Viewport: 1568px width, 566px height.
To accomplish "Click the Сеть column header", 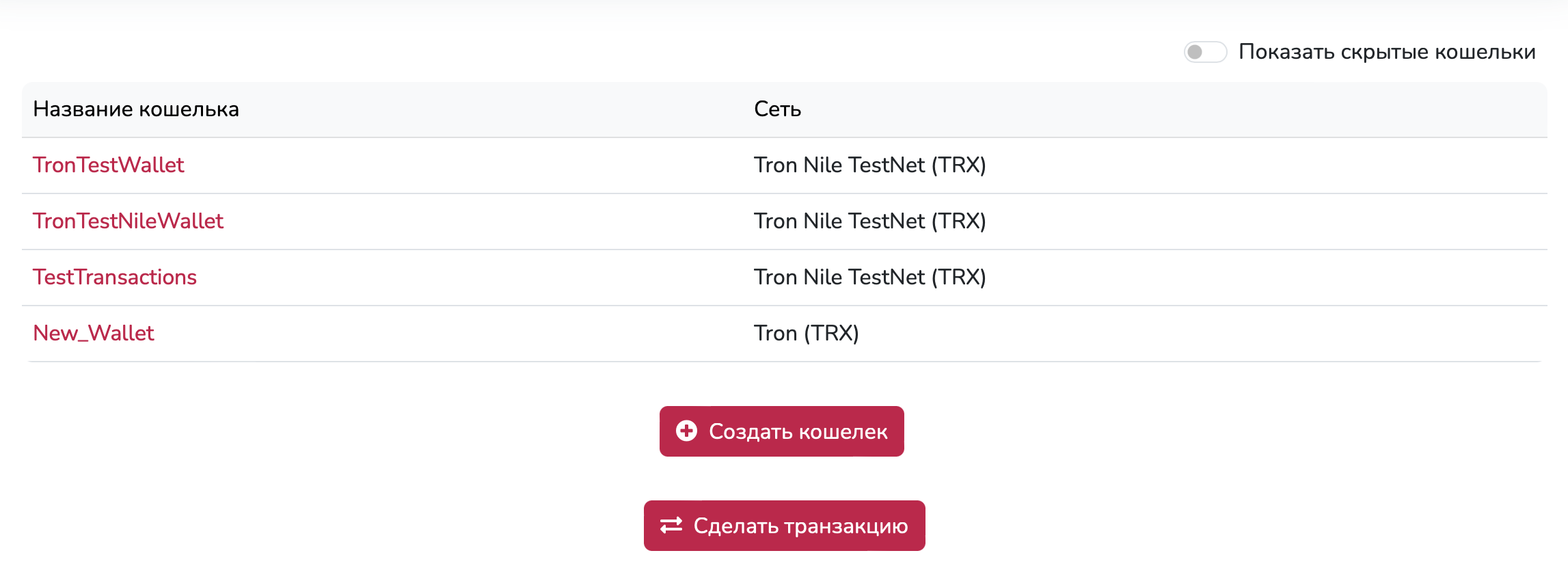I will [x=777, y=109].
